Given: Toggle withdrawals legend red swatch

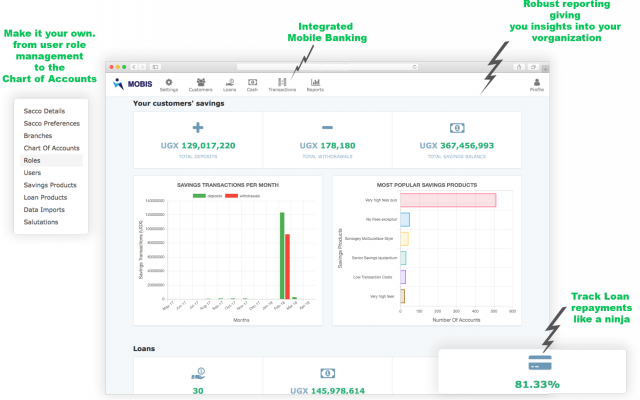Looking at the screenshot, I should tap(231, 196).
